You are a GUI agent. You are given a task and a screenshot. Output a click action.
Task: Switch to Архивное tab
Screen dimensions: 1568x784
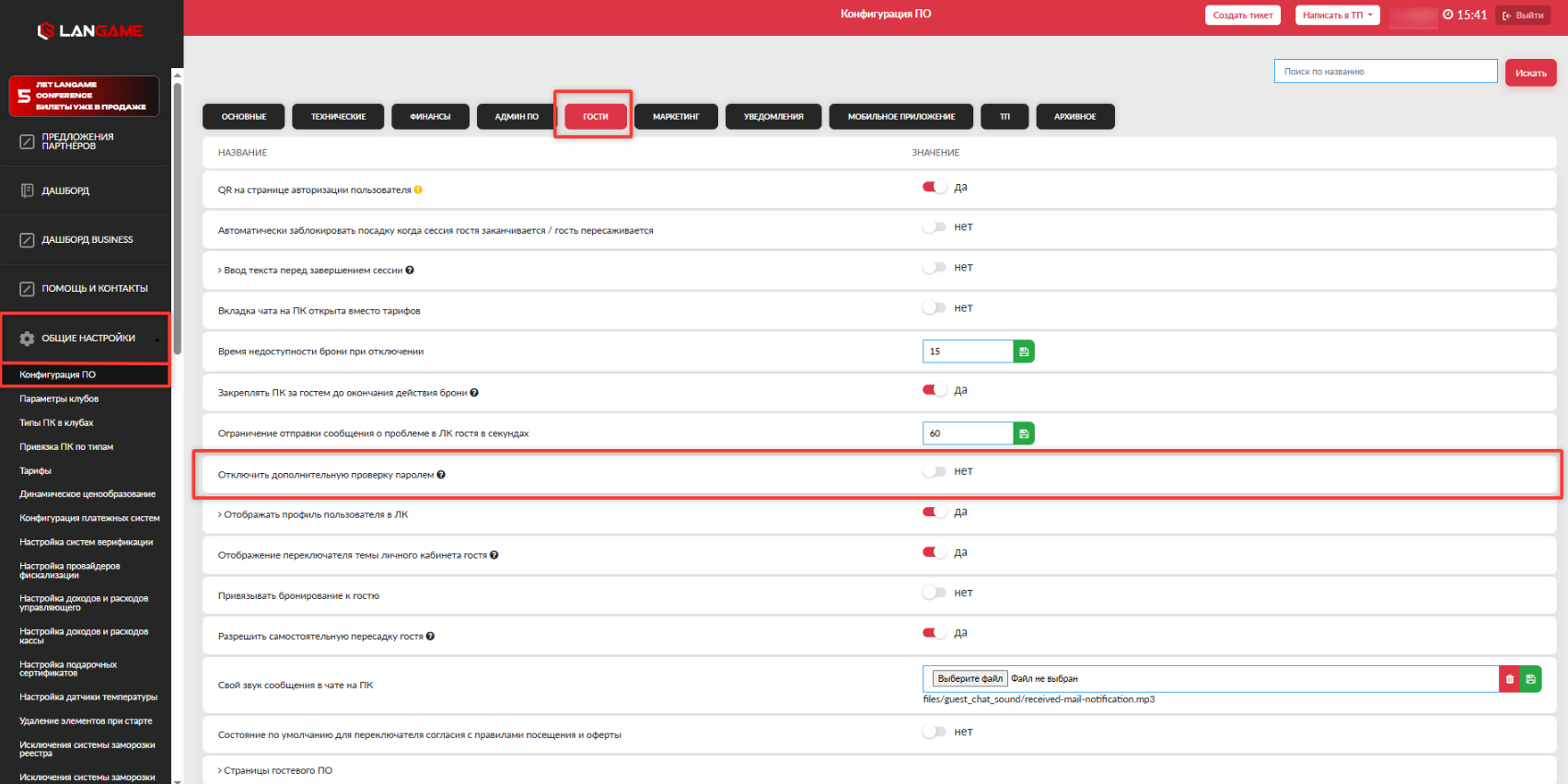point(1075,117)
